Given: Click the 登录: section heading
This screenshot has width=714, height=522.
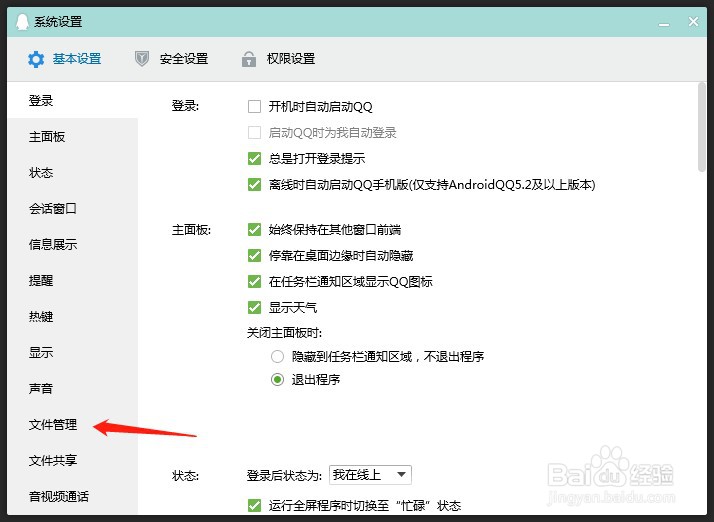Looking at the screenshot, I should point(185,106).
